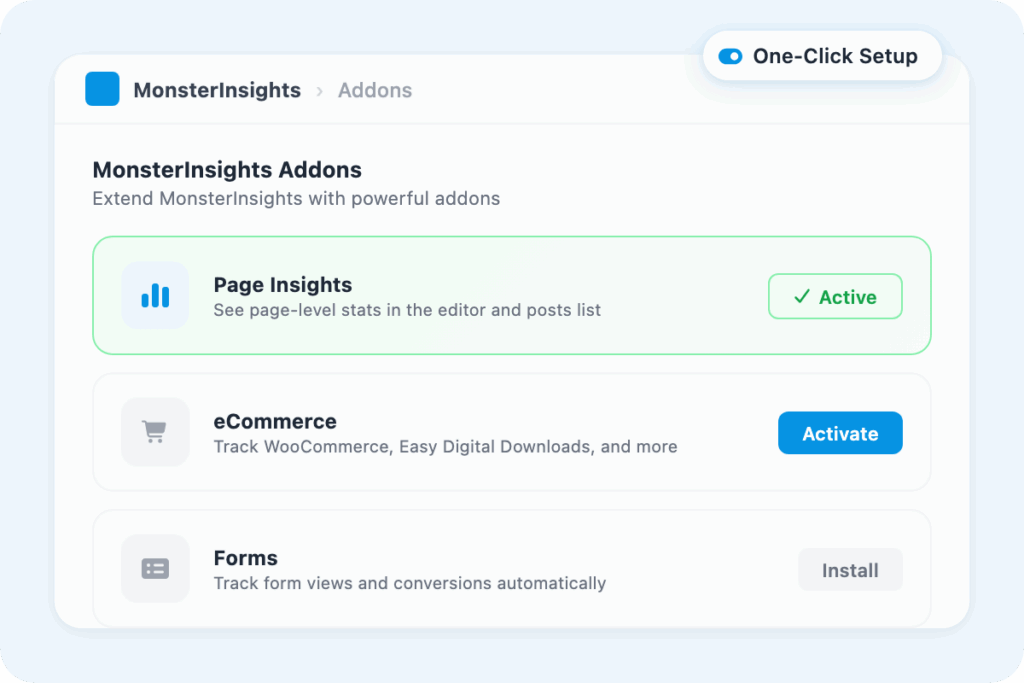Toggle the One-Click Setup switch
1024x683 pixels.
[730, 56]
